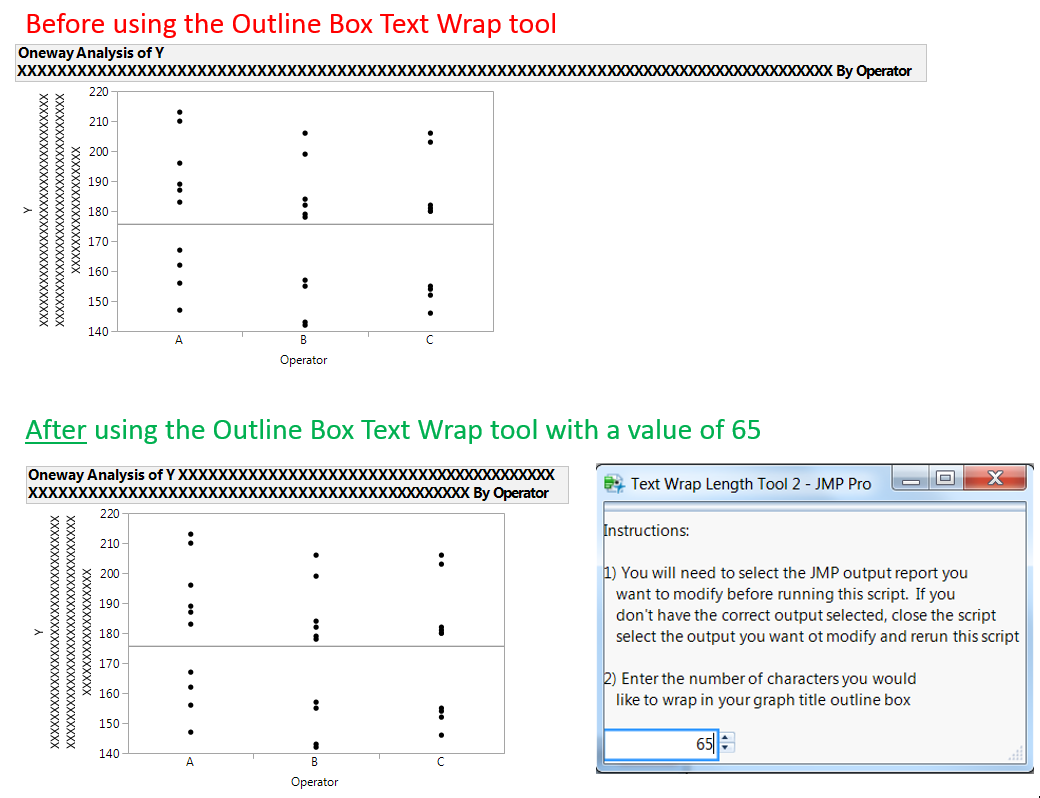Select the Y axis label on the top plot
This screenshot has width=1040, height=798.
point(27,211)
